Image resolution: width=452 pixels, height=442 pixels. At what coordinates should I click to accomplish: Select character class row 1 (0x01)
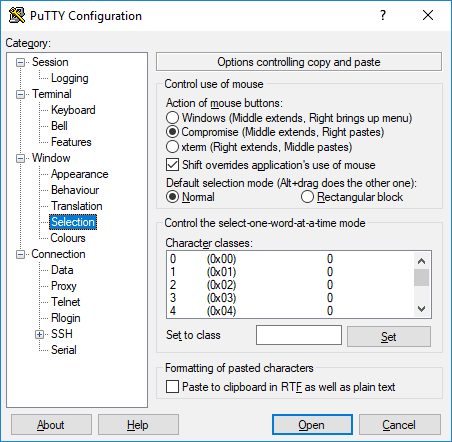pyautogui.click(x=290, y=272)
